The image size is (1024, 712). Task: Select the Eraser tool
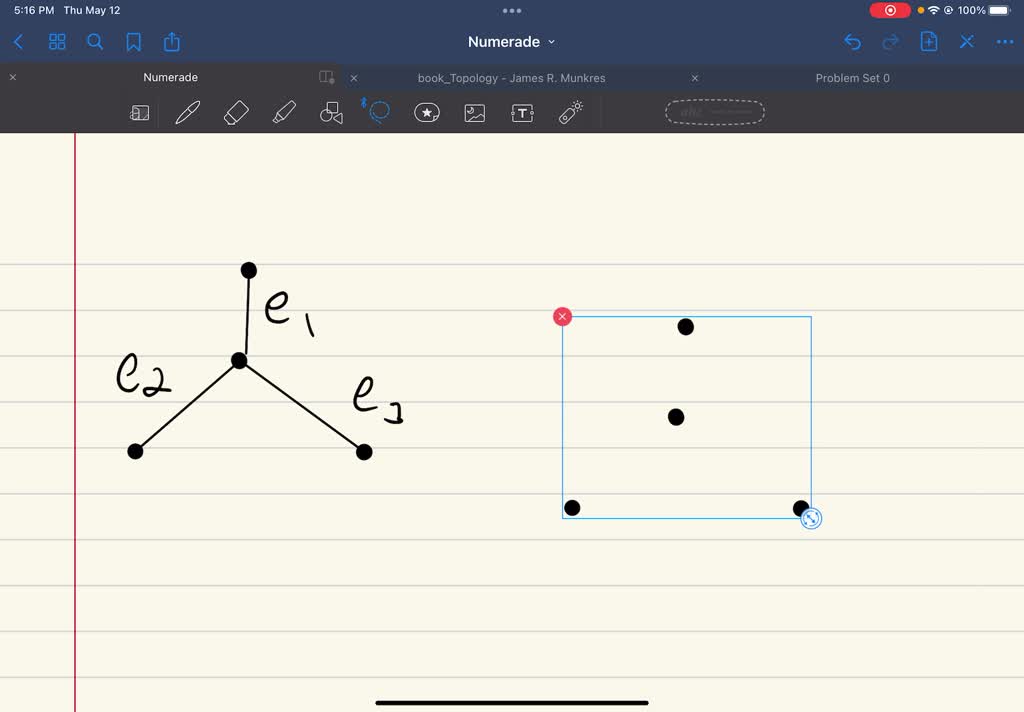click(x=235, y=112)
